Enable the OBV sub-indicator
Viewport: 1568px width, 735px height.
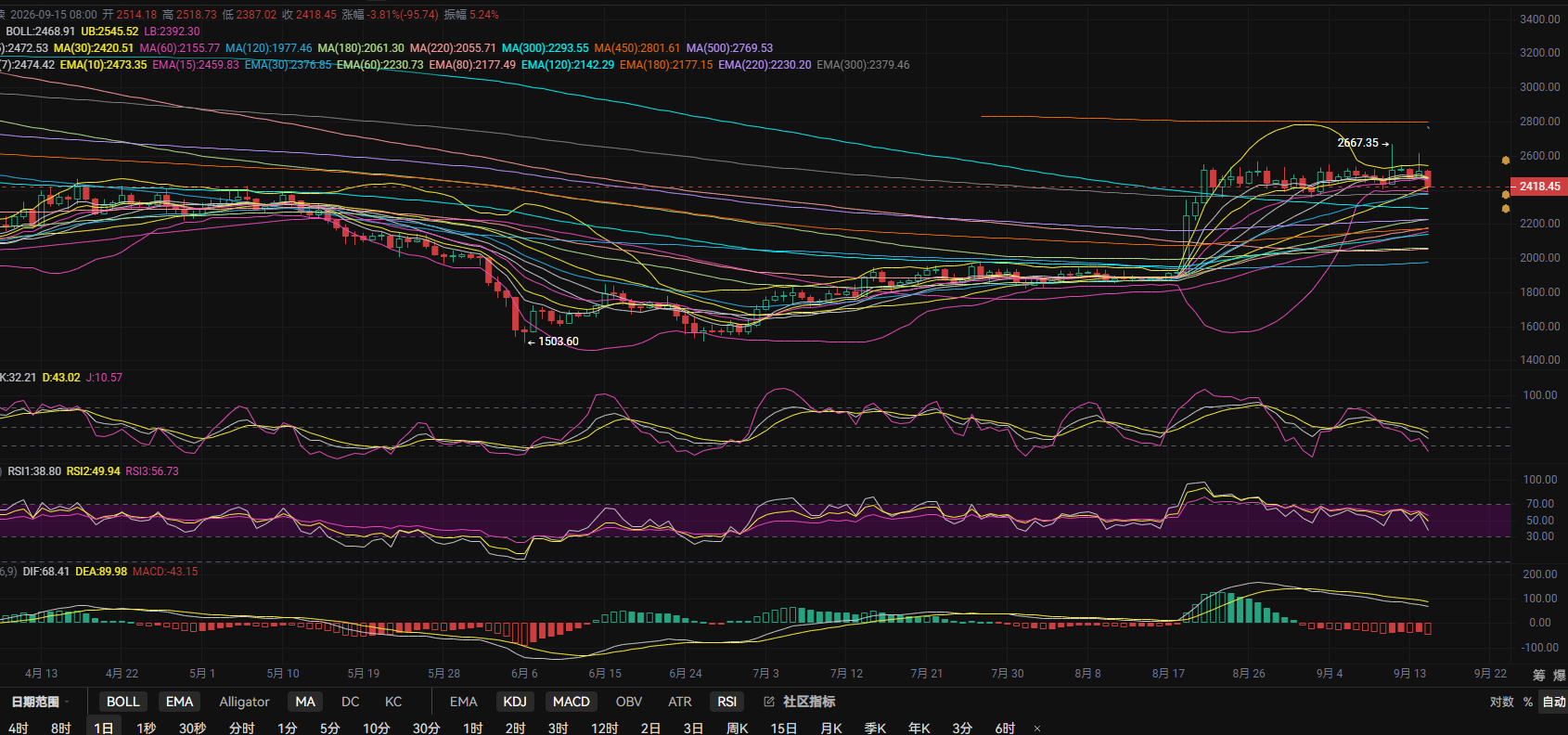coord(629,702)
